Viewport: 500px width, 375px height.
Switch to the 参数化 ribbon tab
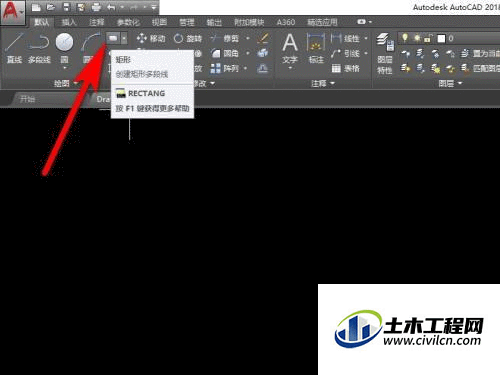click(x=128, y=22)
